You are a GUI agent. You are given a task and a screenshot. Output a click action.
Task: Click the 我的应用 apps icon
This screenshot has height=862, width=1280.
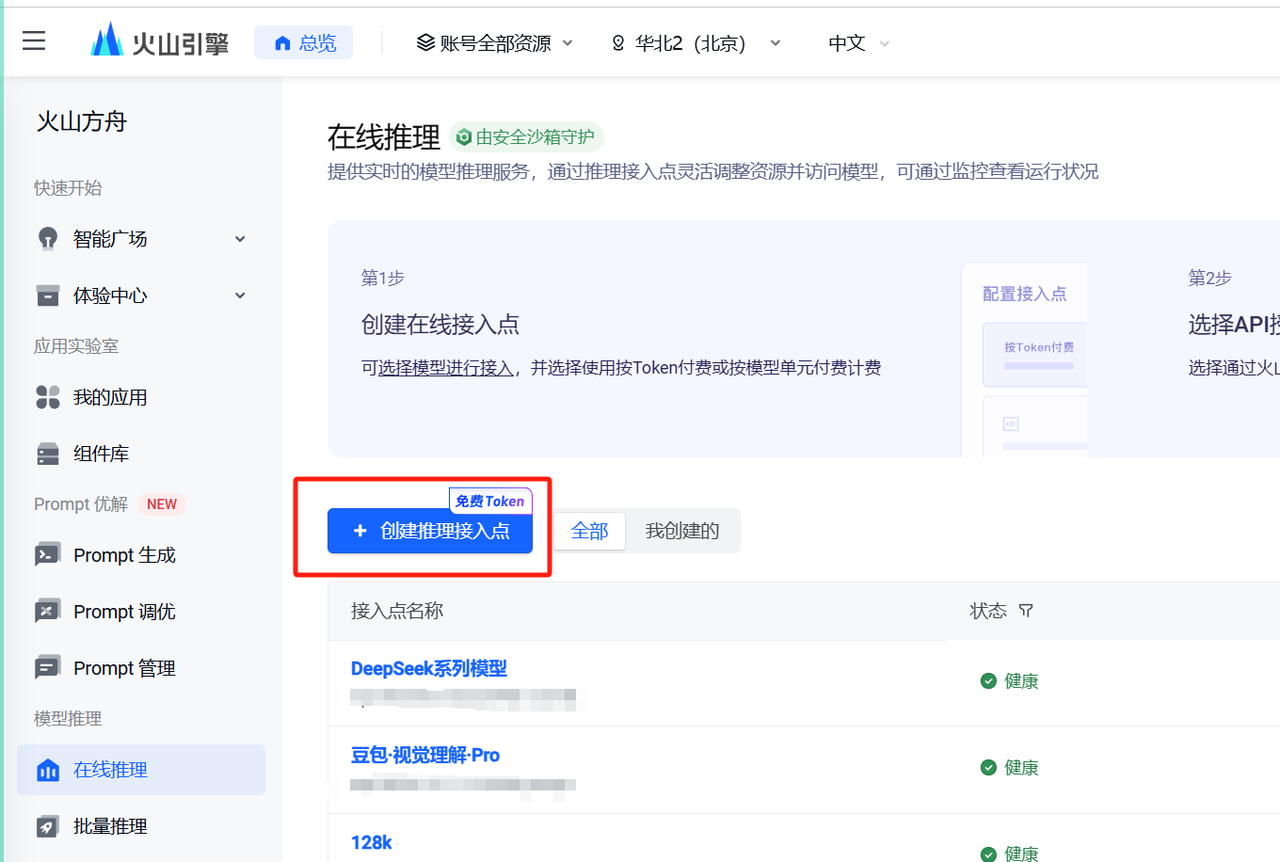[47, 398]
